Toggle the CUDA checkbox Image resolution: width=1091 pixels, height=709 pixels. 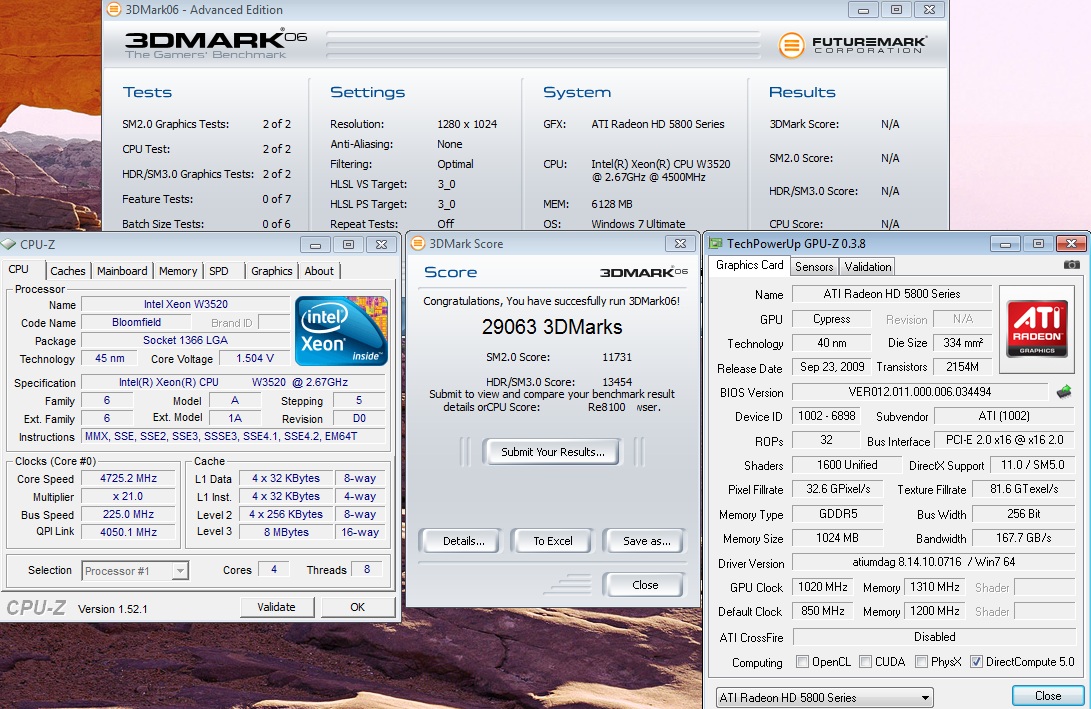click(x=866, y=662)
